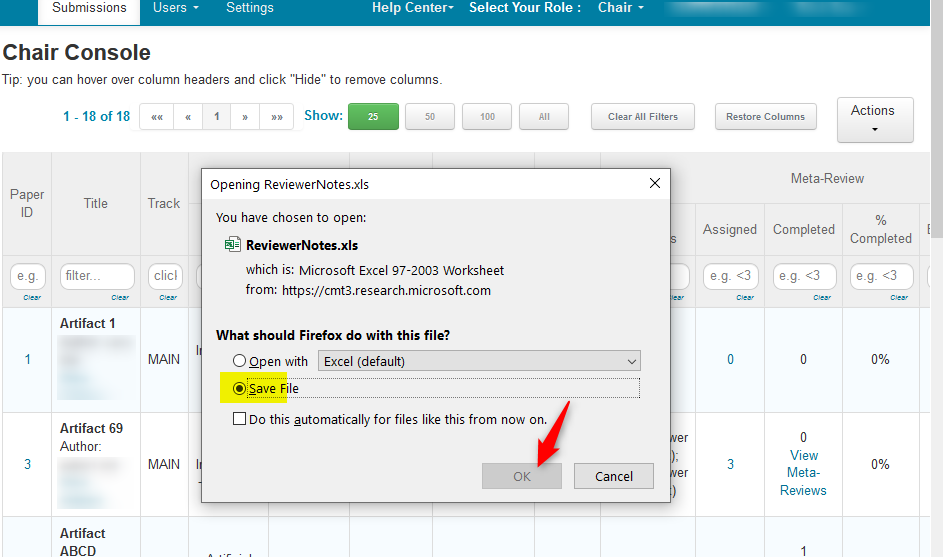943x557 pixels.
Task: Click Clear All Filters button
Action: [x=643, y=117]
